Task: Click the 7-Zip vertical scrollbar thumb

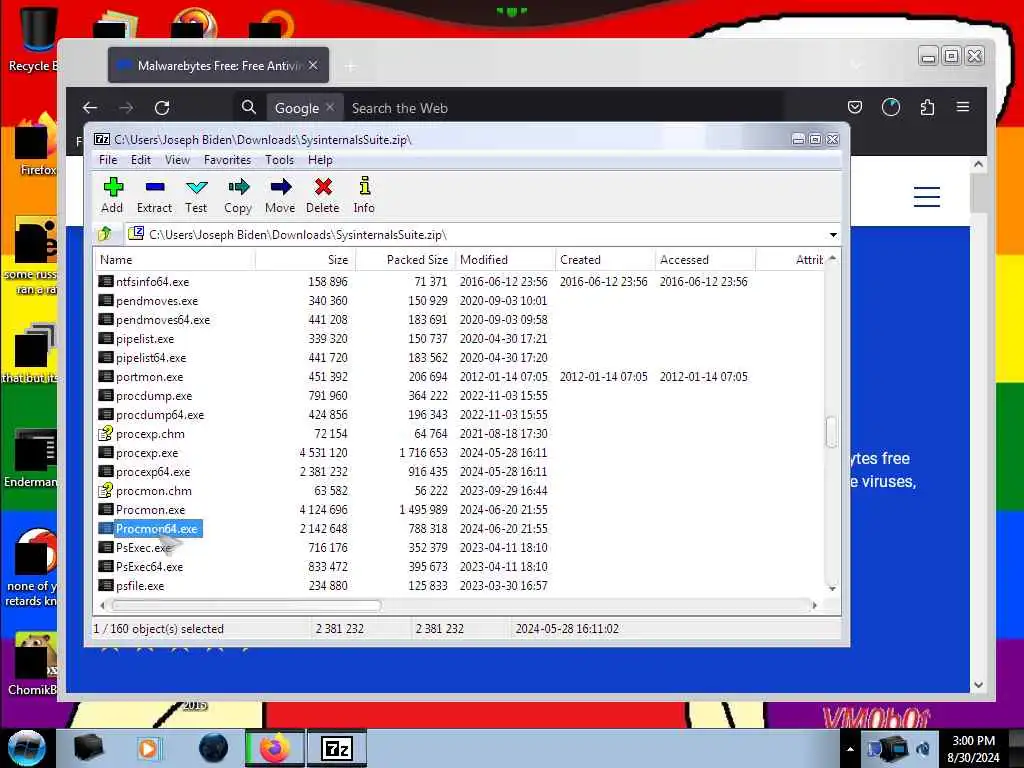Action: tap(831, 432)
